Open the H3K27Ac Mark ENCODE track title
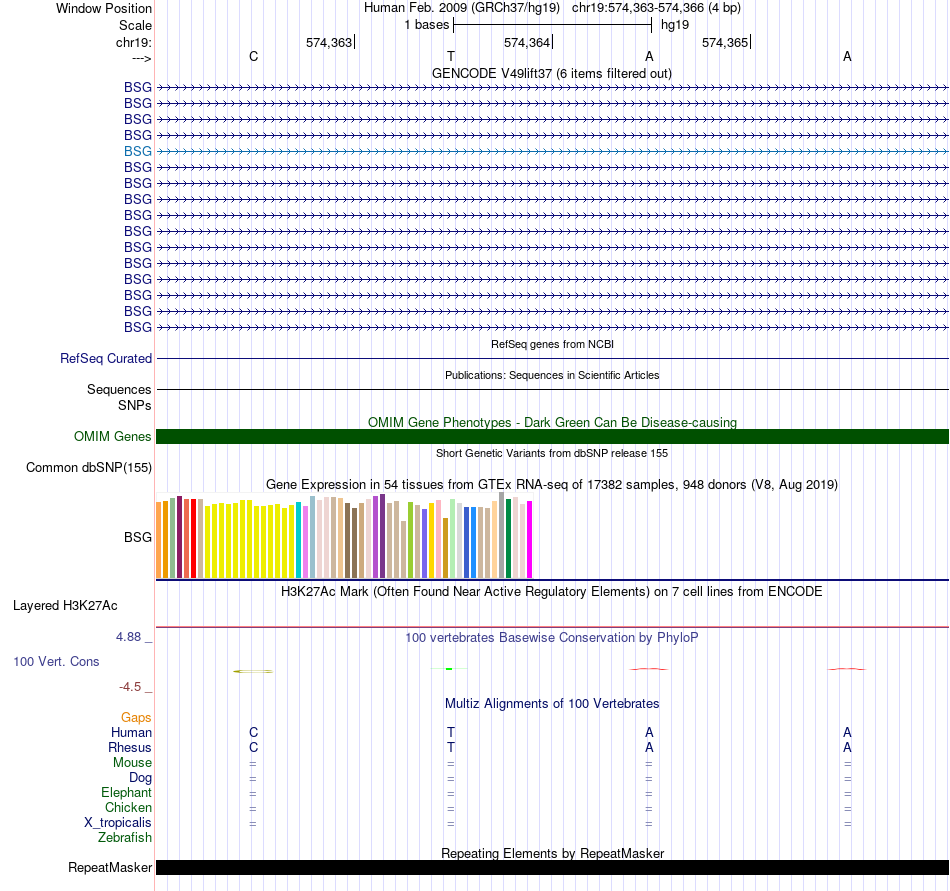The height and width of the screenshot is (891, 950). point(552,591)
